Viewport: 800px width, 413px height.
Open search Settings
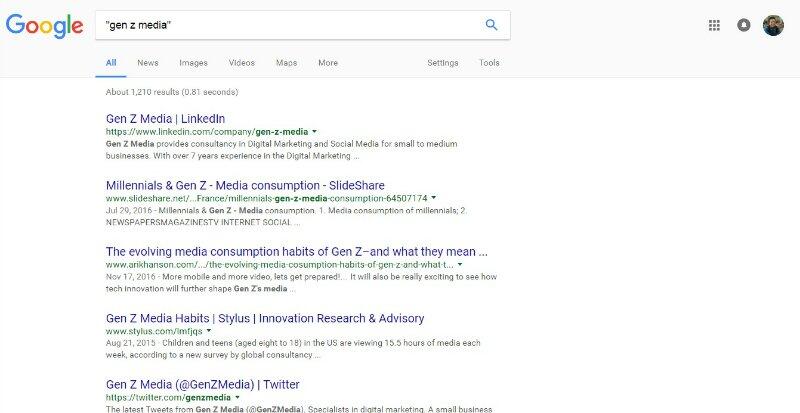coord(442,63)
